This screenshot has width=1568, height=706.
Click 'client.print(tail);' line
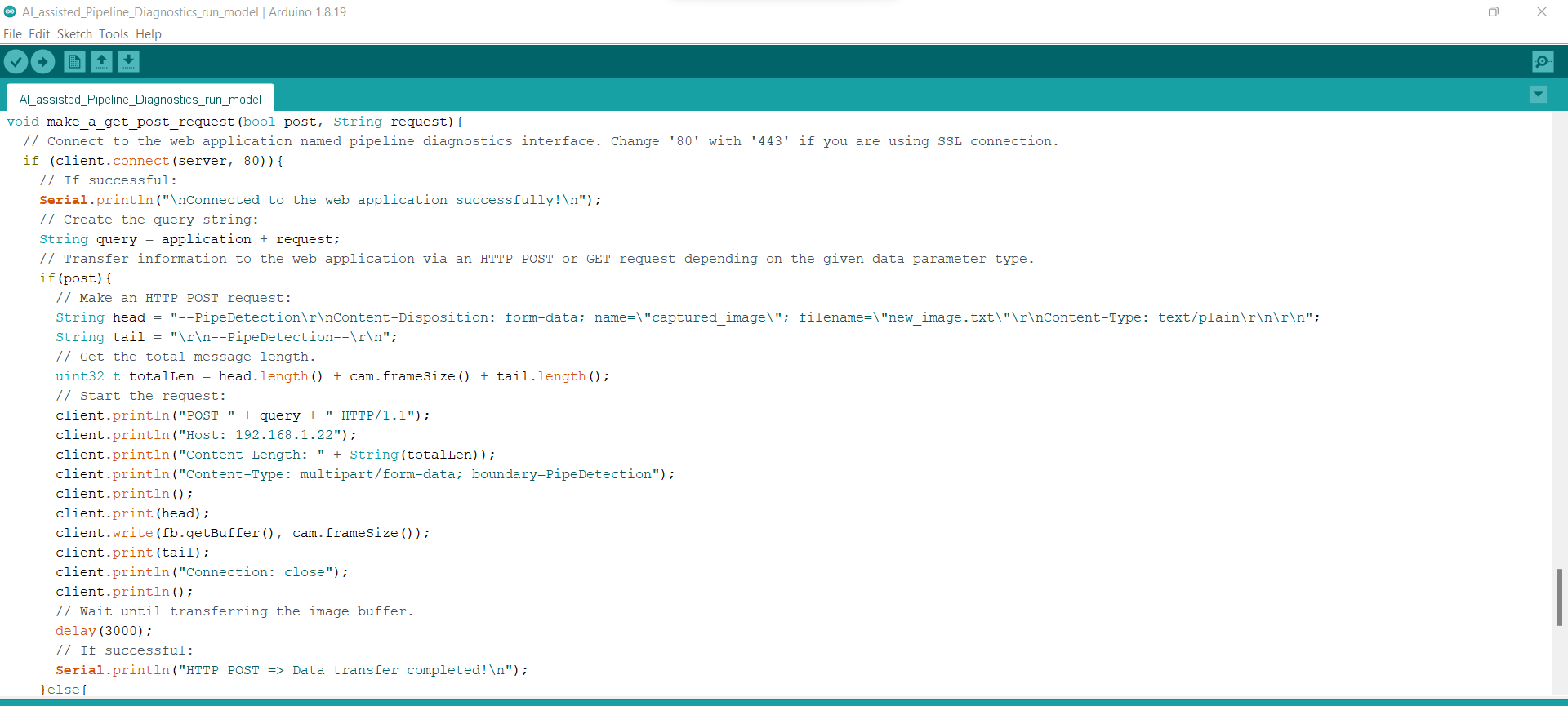pos(132,553)
